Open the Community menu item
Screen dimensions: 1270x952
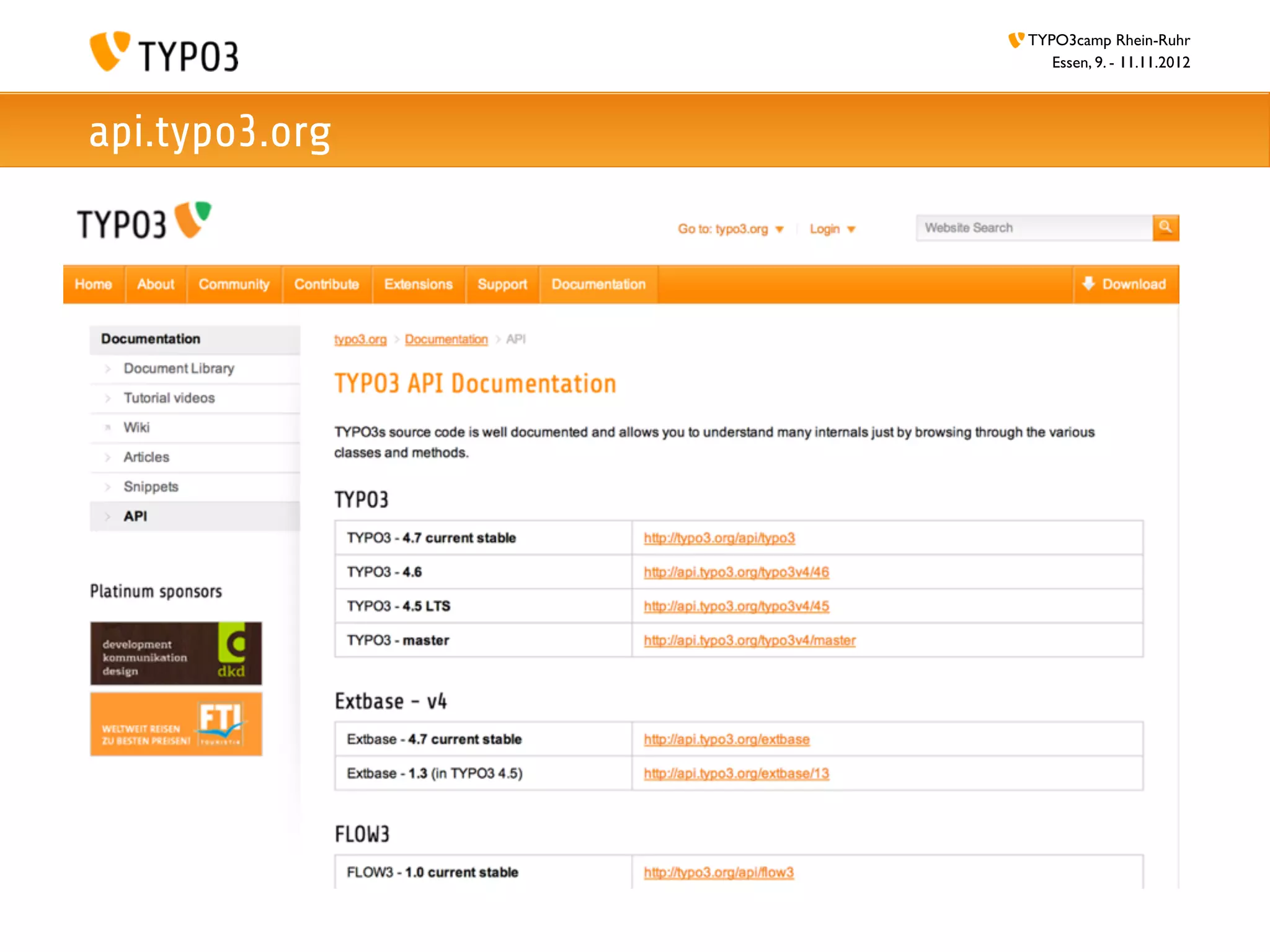234,284
